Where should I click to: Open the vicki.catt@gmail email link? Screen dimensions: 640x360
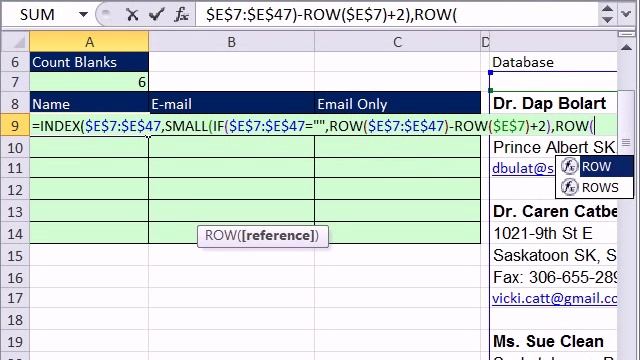coord(554,298)
